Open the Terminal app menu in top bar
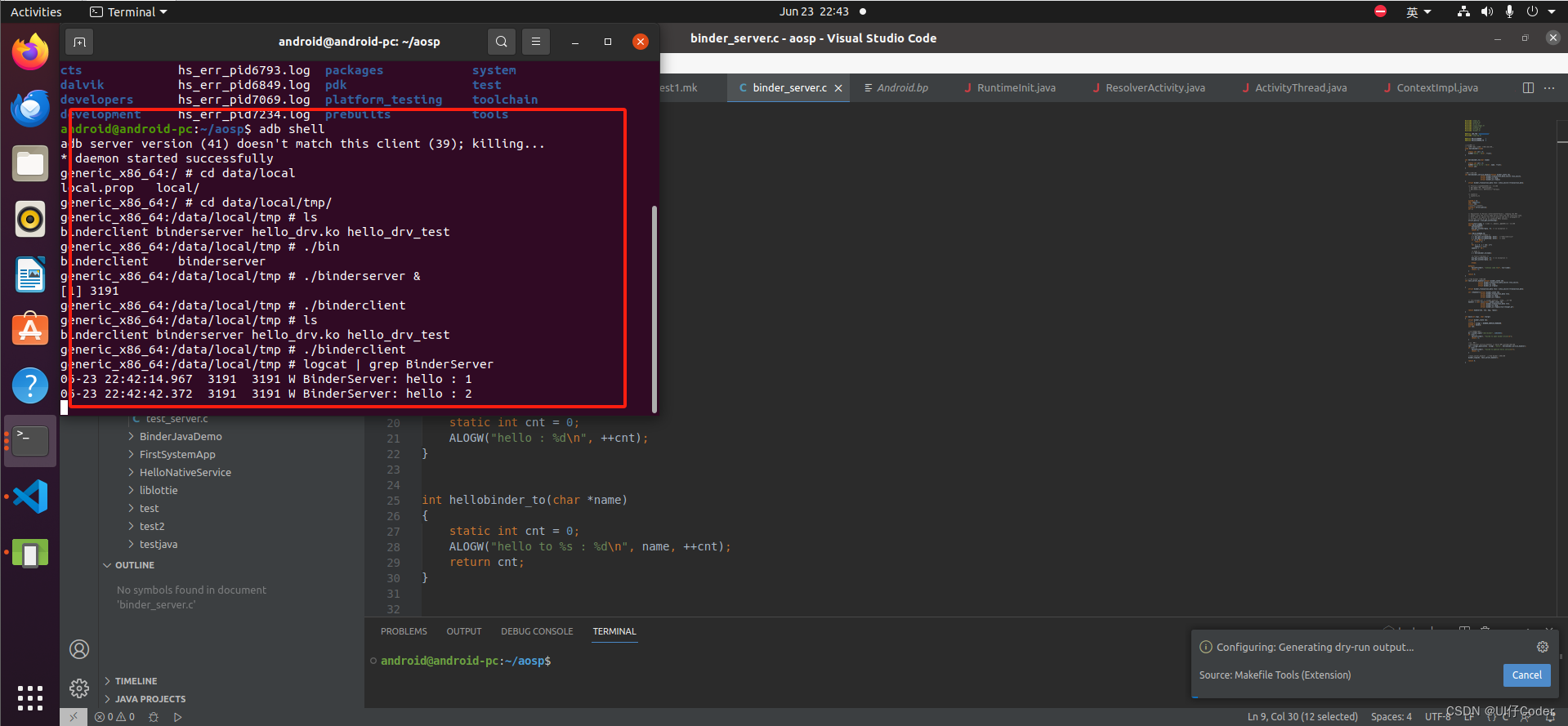 (x=128, y=11)
